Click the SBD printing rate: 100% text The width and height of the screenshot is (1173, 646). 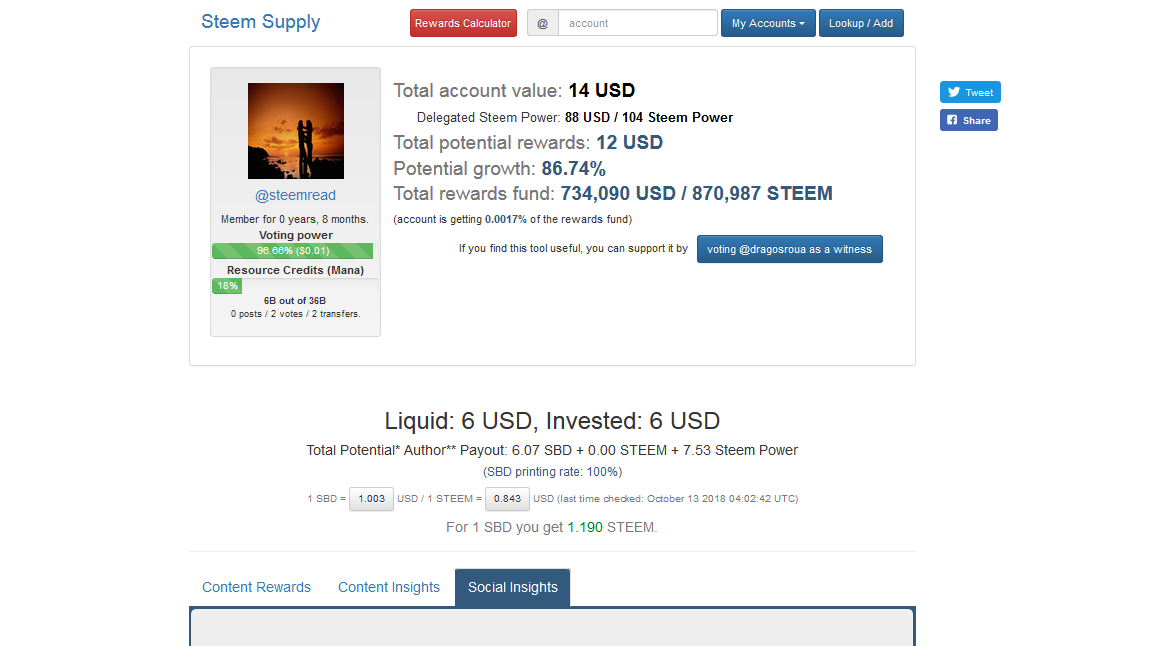pyautogui.click(x=552, y=472)
